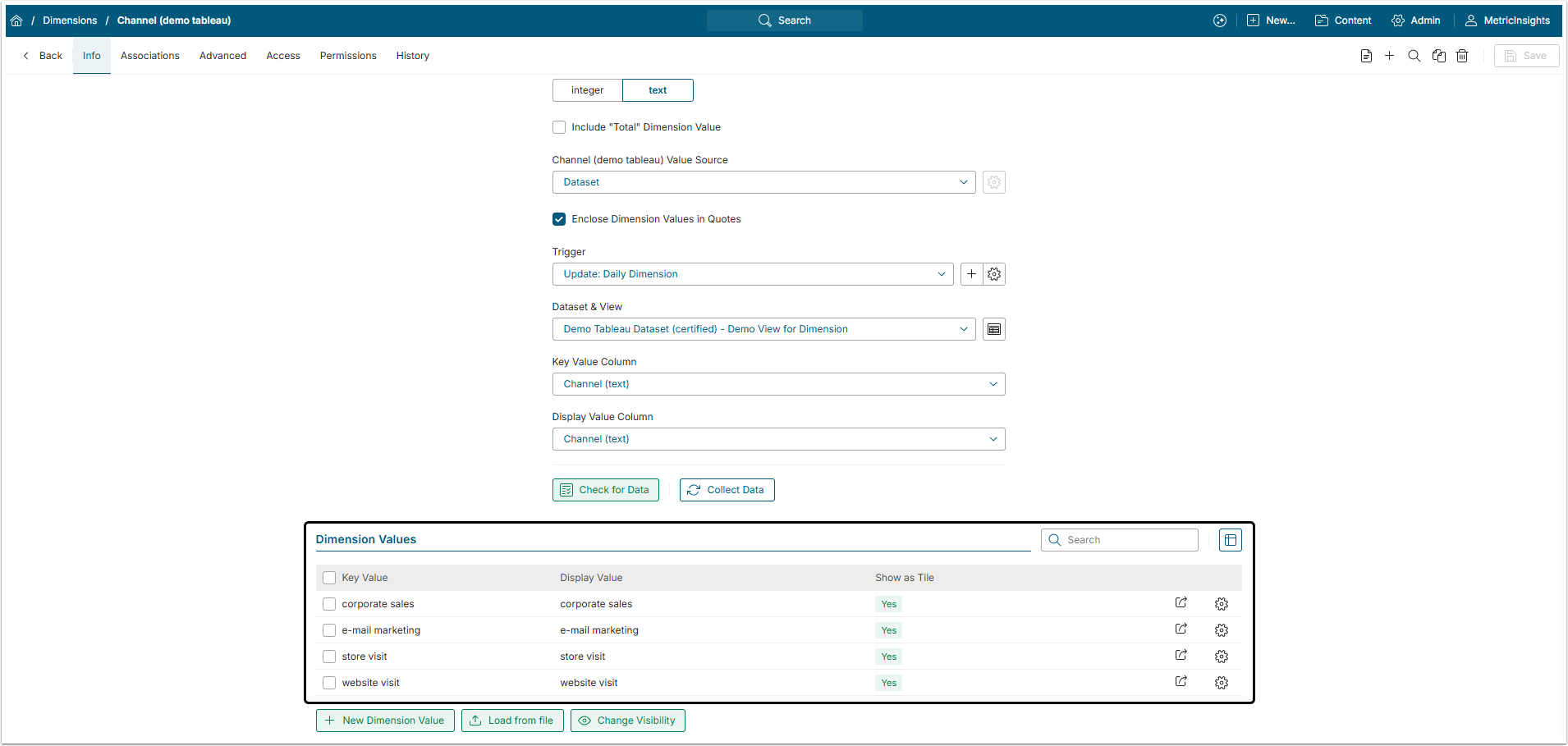Open the gear settings next to Trigger

[994, 274]
